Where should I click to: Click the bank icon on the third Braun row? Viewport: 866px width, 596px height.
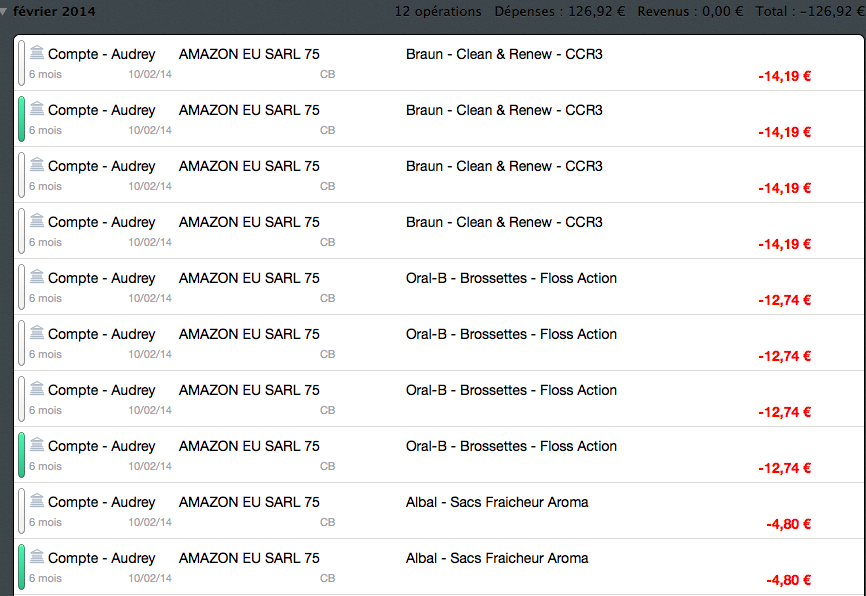(x=36, y=164)
